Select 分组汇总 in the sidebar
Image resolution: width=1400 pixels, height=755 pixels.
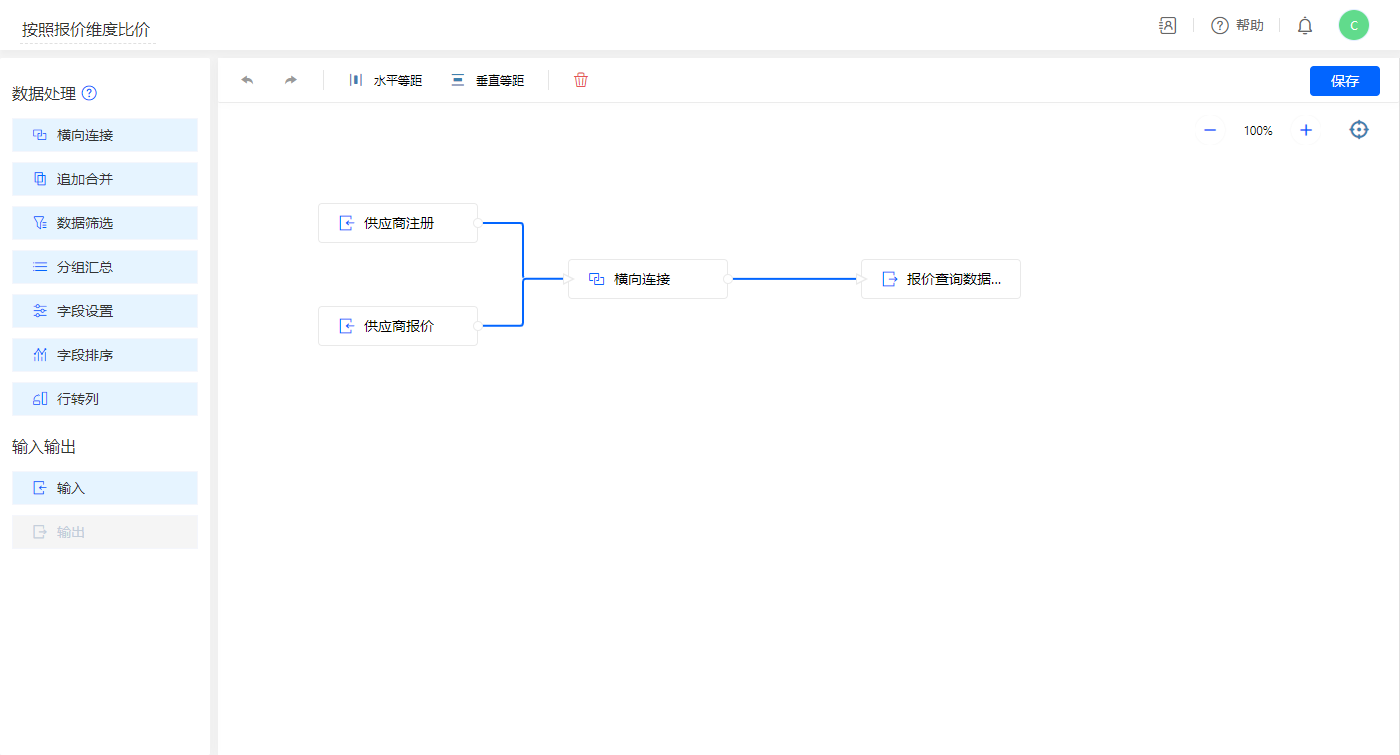coord(105,267)
